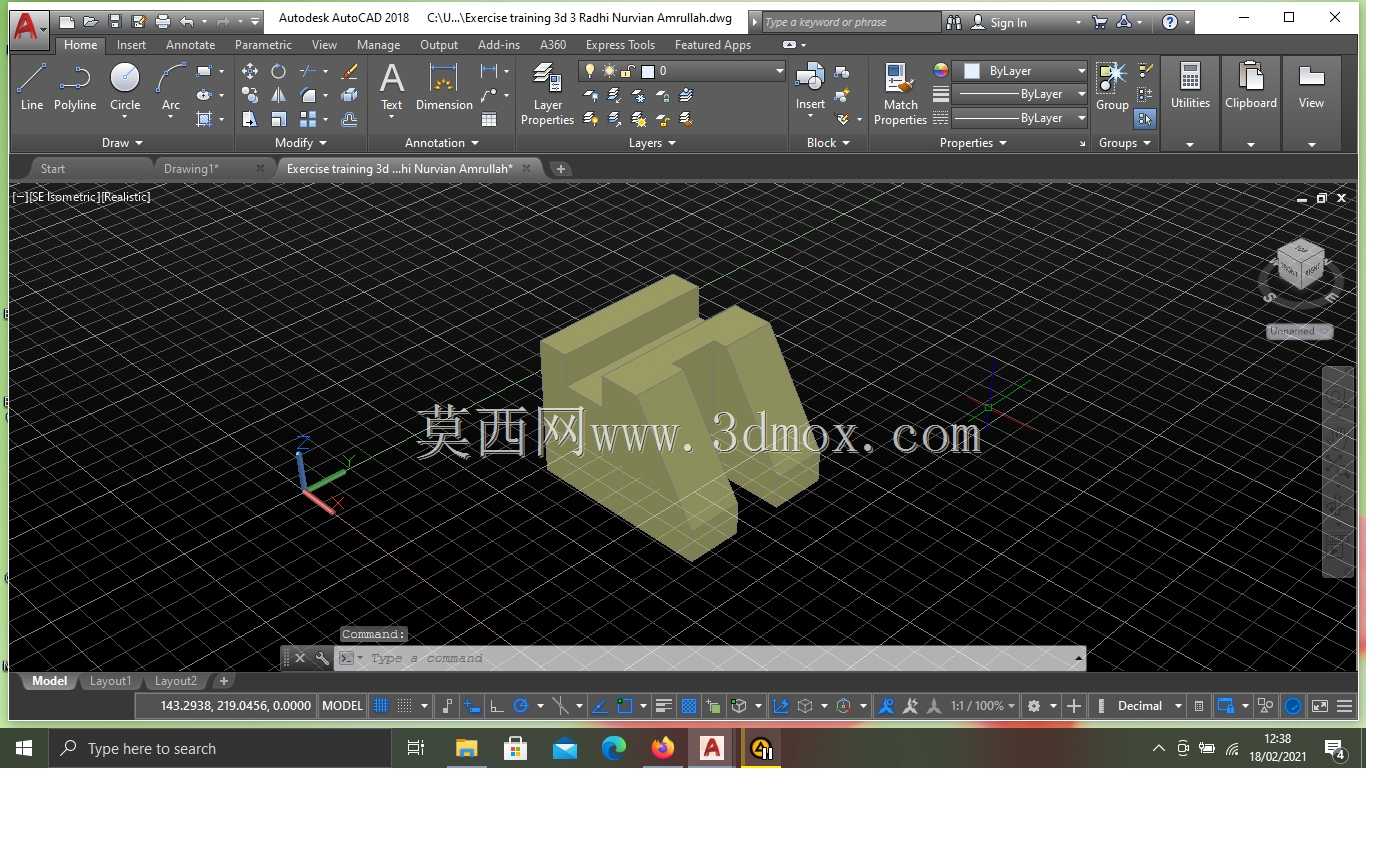Toggle snap mode in status bar

[404, 706]
